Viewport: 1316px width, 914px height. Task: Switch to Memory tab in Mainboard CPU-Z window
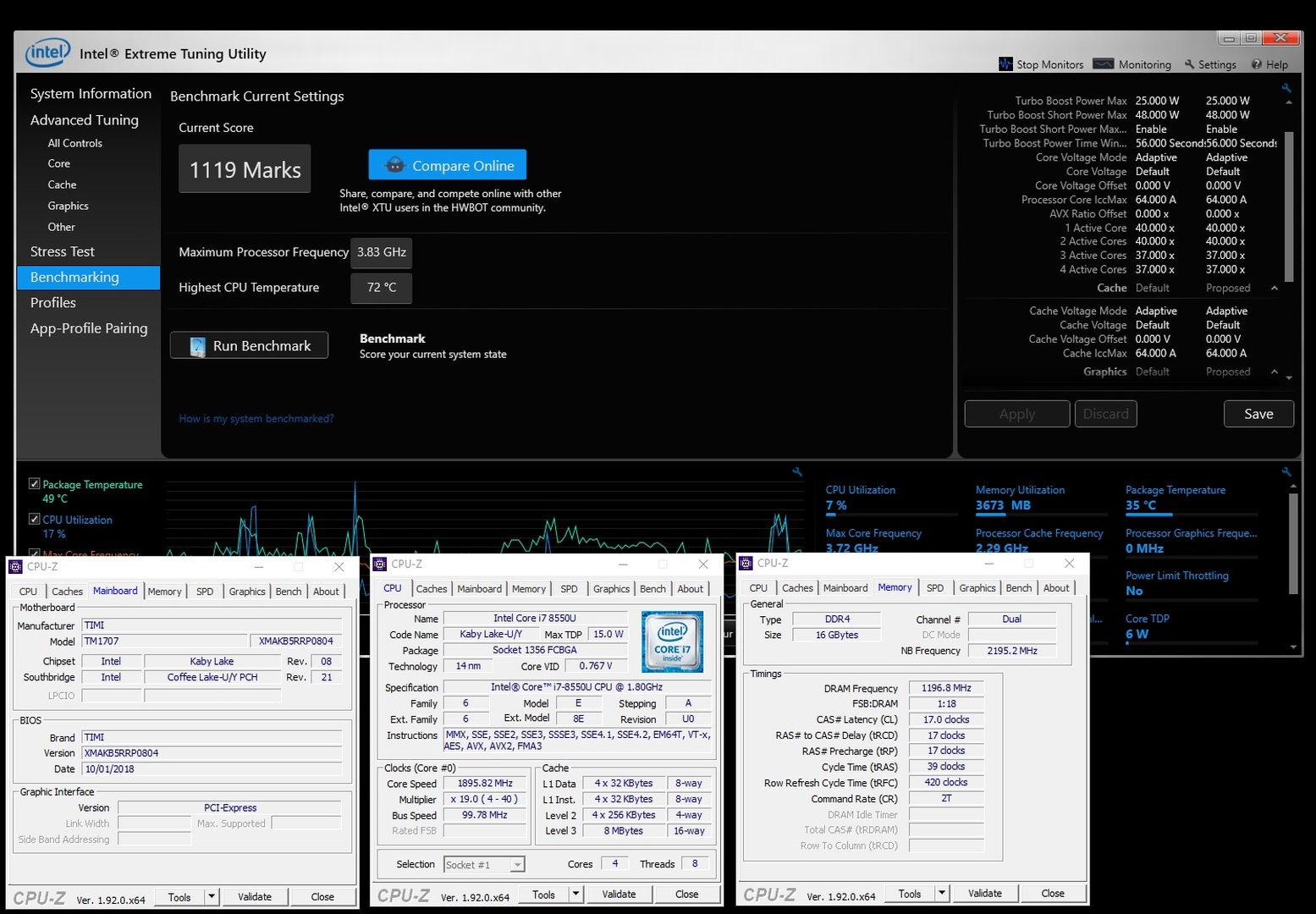click(164, 592)
